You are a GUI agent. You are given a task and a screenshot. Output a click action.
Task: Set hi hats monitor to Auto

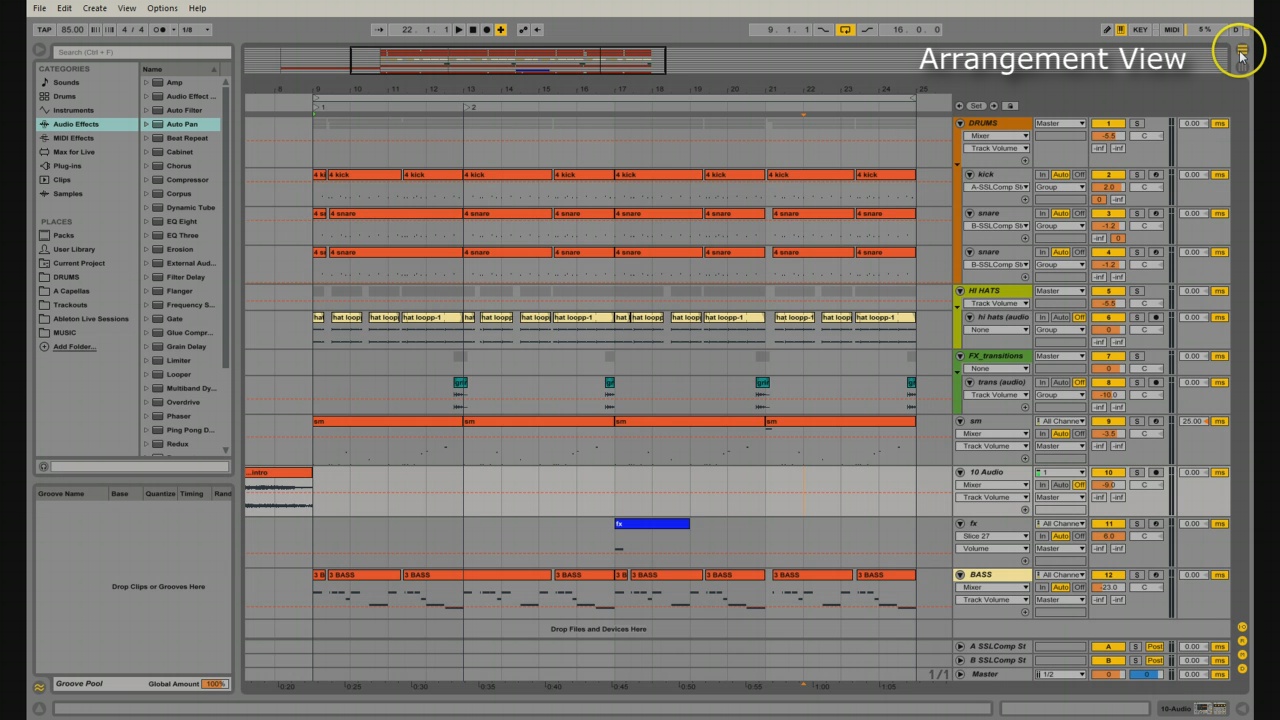[x=1061, y=318]
